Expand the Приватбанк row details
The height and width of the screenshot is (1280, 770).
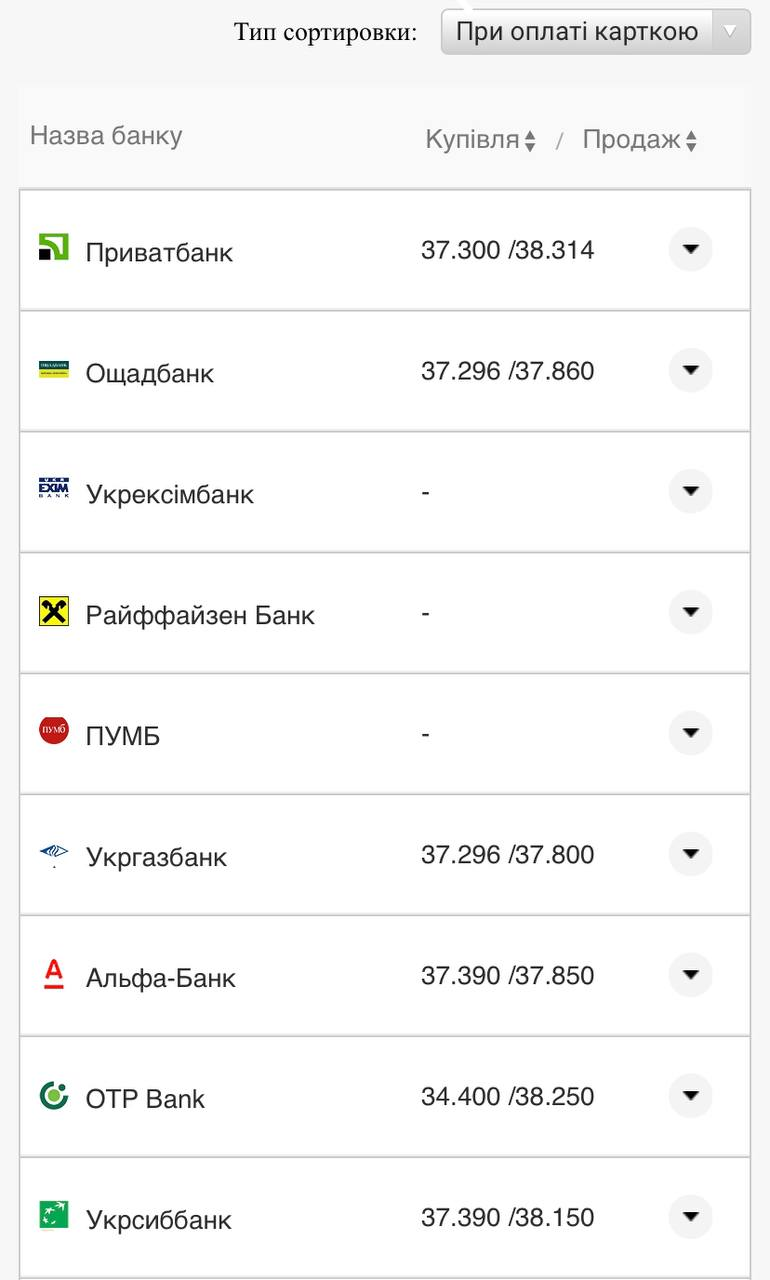(690, 249)
